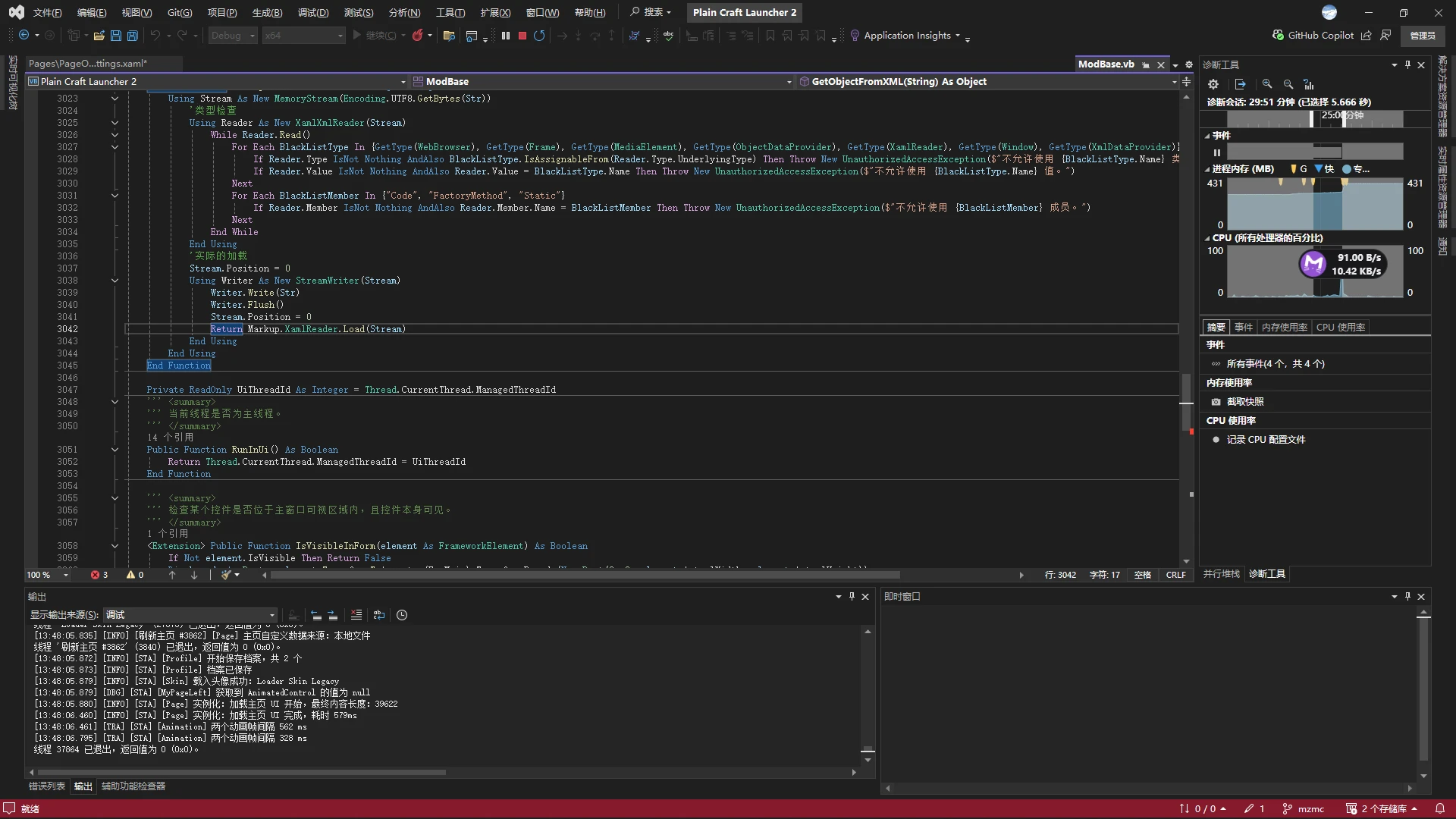
Task: Click the Save All icon
Action: pyautogui.click(x=132, y=36)
